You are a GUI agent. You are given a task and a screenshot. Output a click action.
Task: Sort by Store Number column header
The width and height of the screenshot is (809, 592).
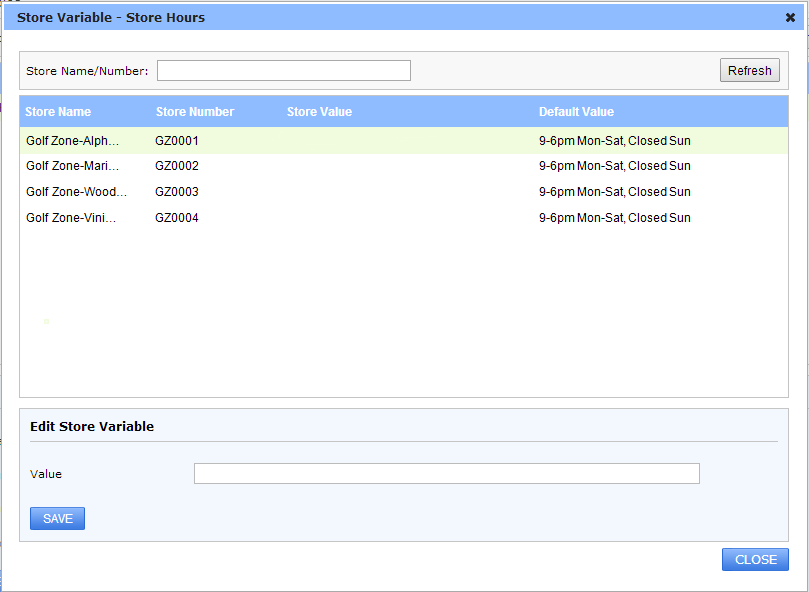(x=195, y=111)
